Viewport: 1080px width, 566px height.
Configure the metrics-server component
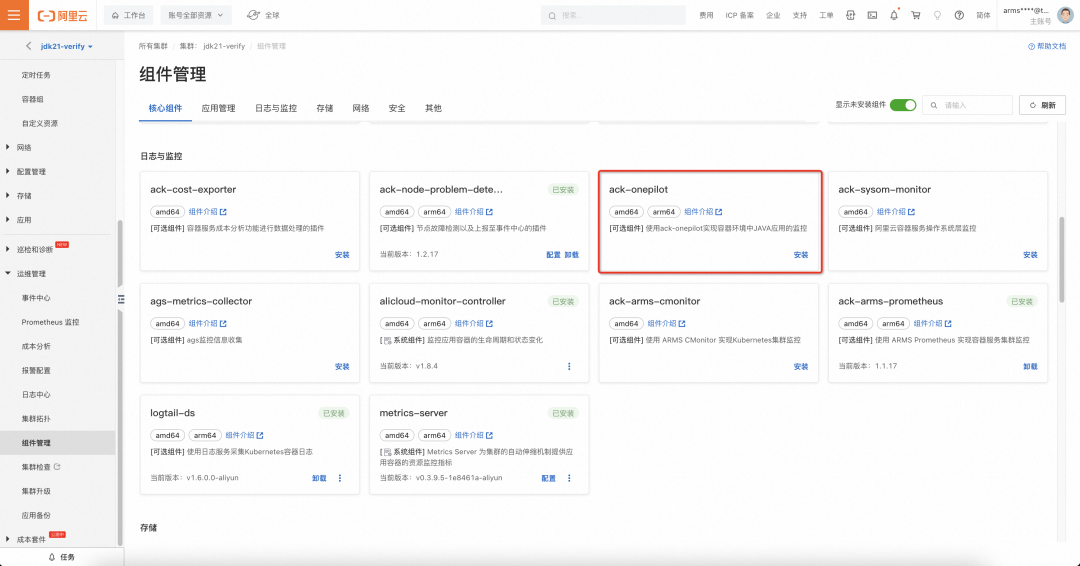tap(548, 478)
